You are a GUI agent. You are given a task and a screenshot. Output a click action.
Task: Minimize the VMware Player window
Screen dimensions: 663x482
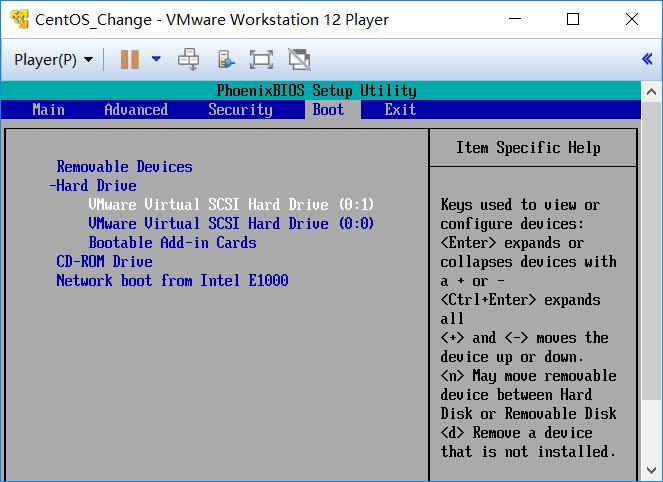click(515, 19)
